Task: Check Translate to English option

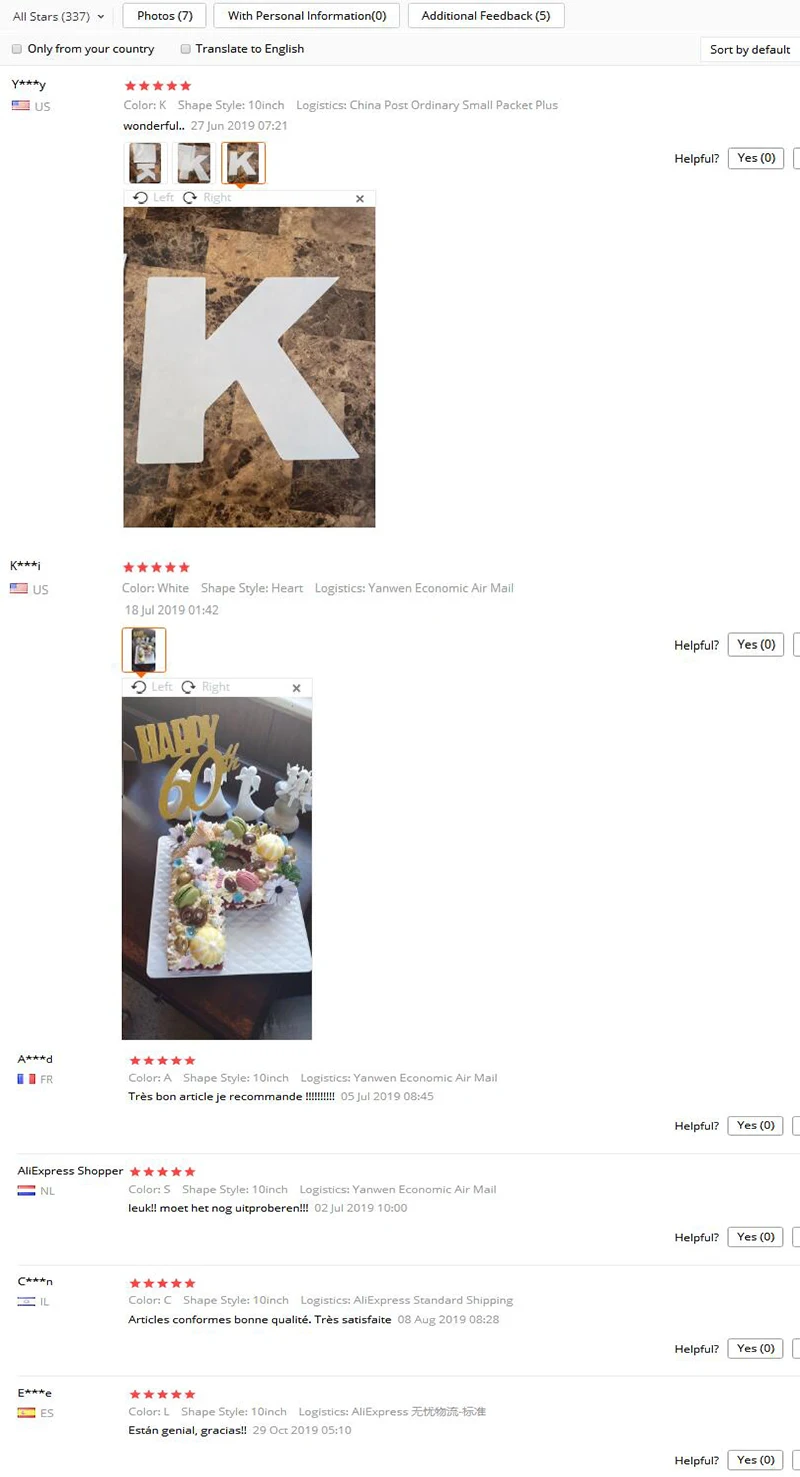Action: [185, 49]
